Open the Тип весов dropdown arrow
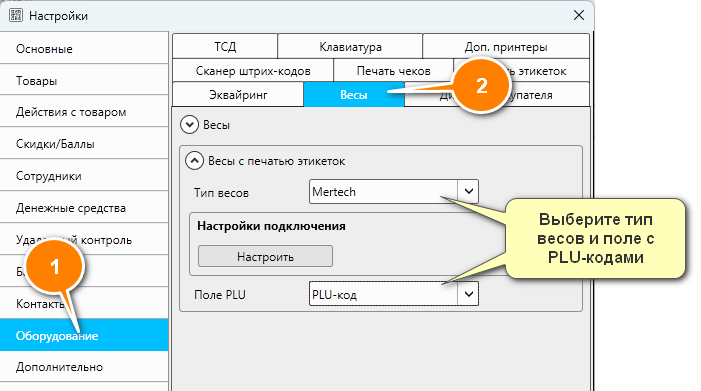 click(468, 192)
